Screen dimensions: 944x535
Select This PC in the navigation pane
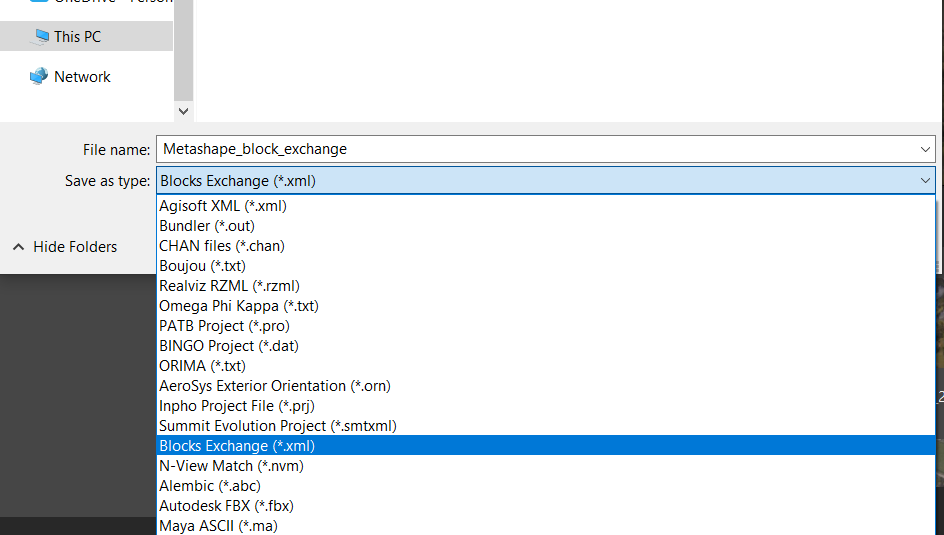pos(86,37)
